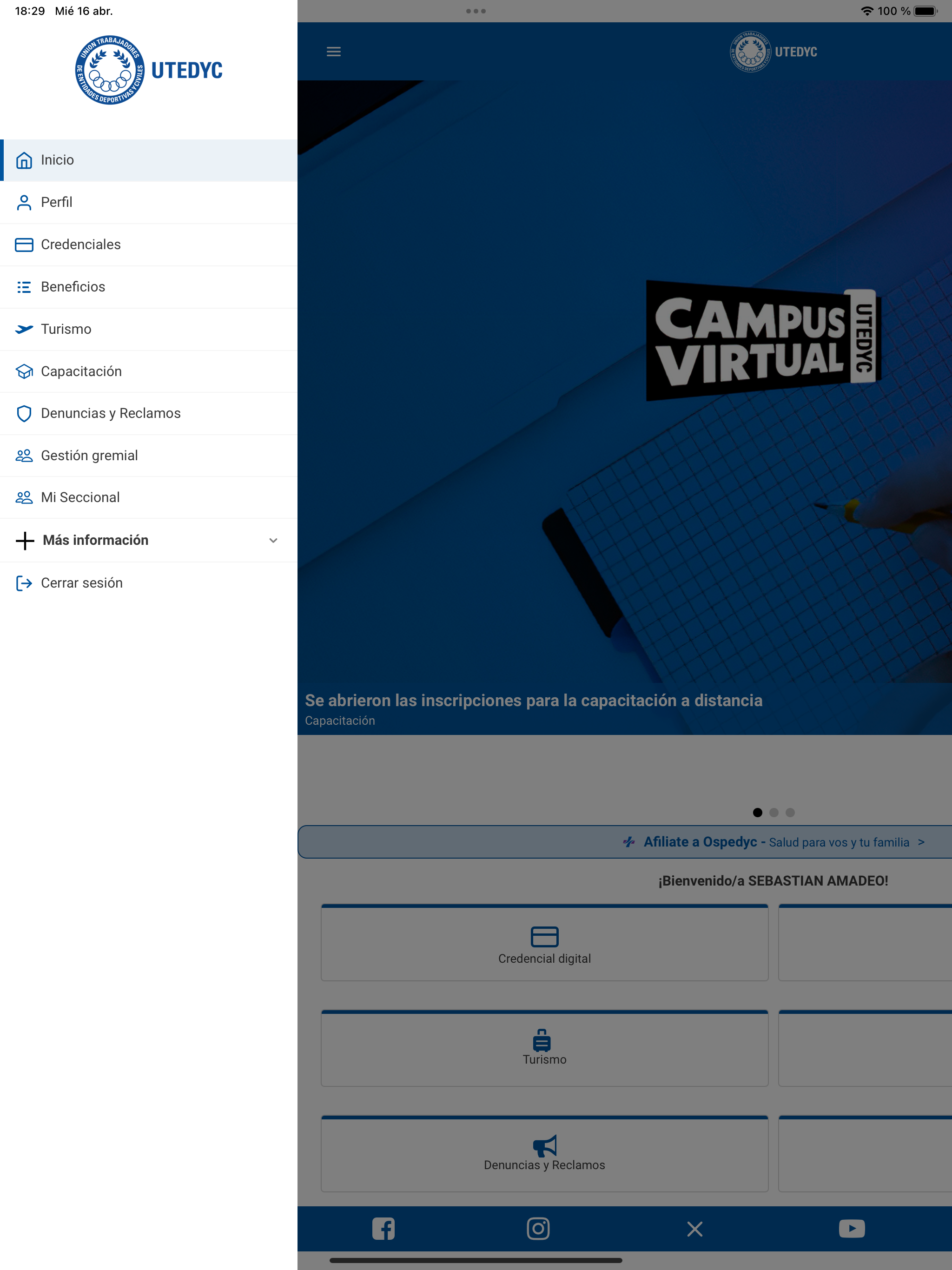Image resolution: width=952 pixels, height=1270 pixels.
Task: Click the Inicio home icon
Action: pos(24,160)
